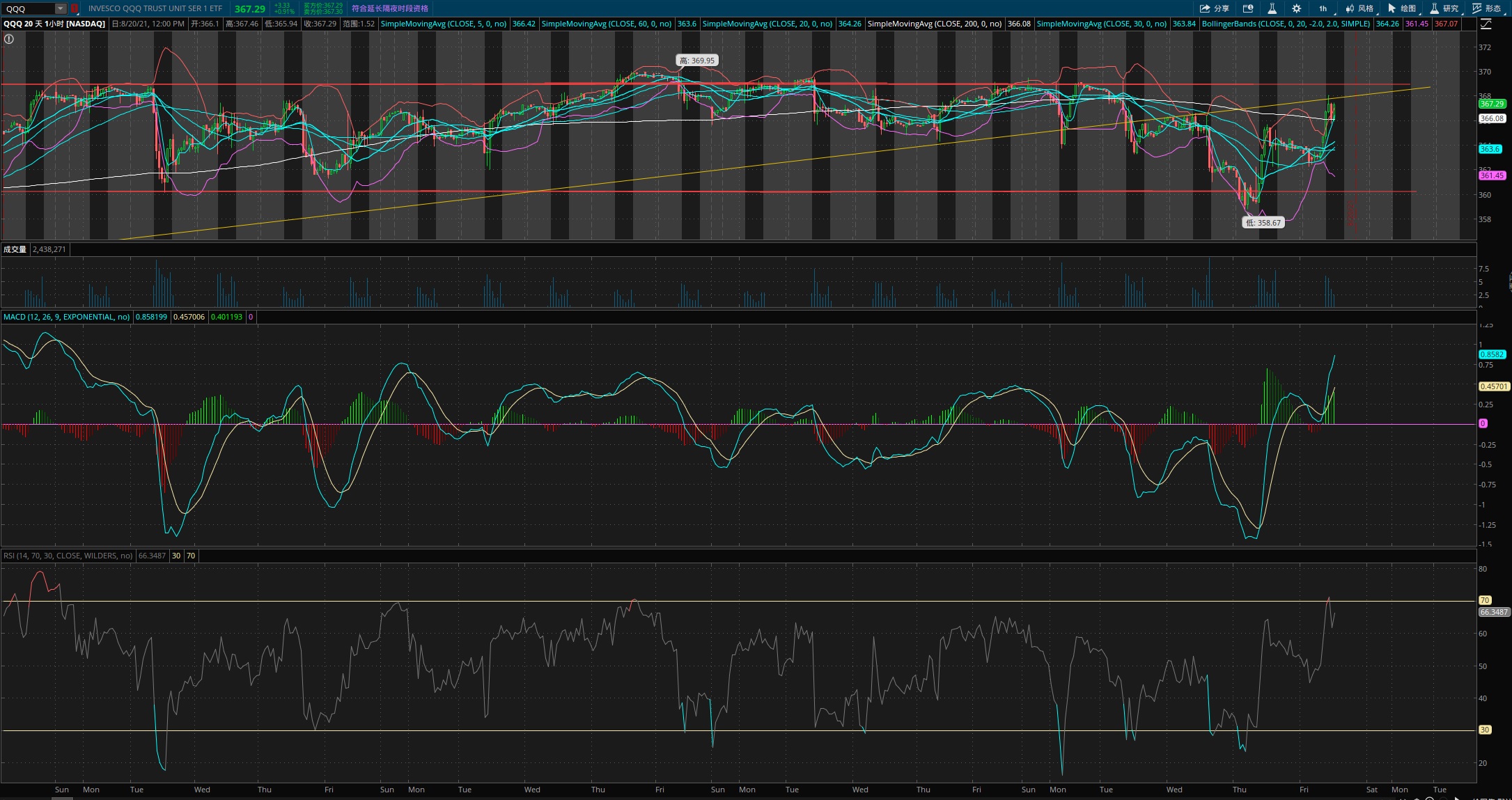Open the 研究 (Studies) menu

(x=1444, y=8)
